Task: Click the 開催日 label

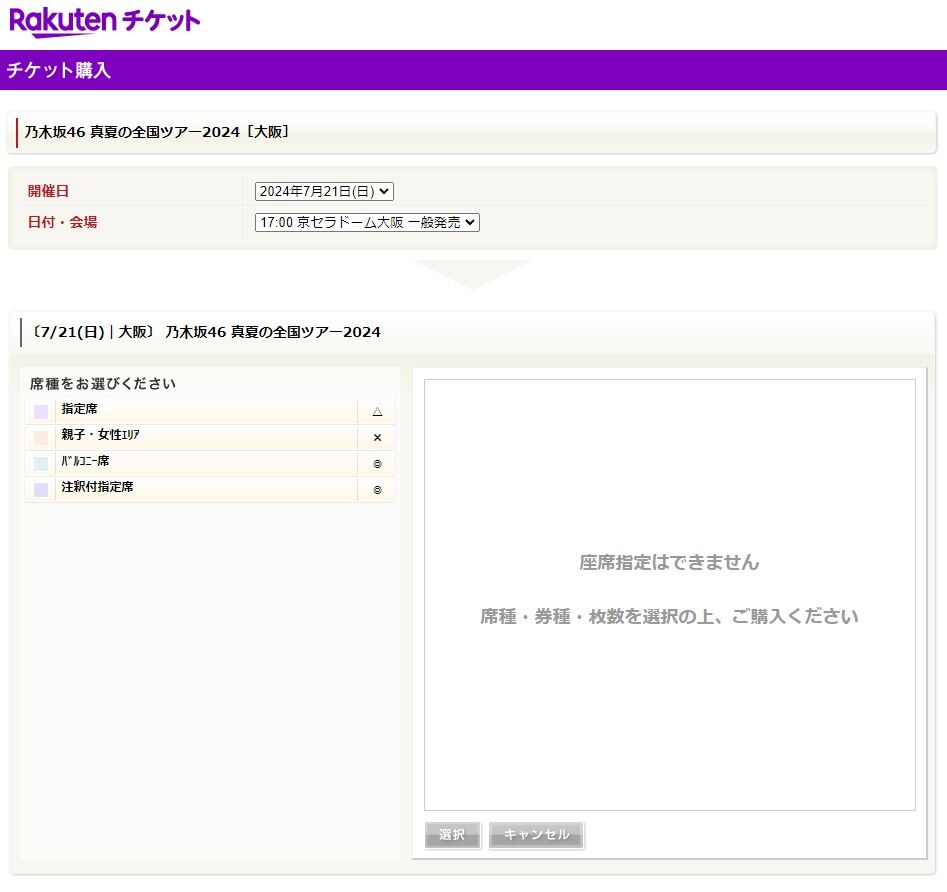Action: (x=48, y=191)
